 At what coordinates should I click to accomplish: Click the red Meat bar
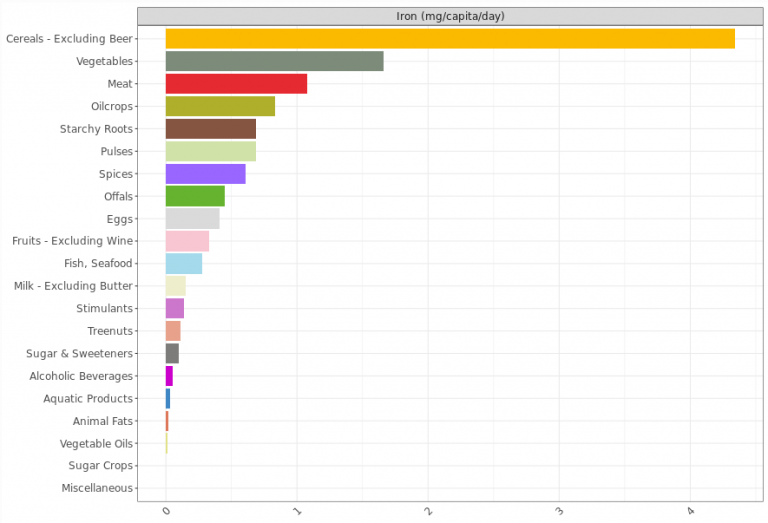(x=236, y=84)
